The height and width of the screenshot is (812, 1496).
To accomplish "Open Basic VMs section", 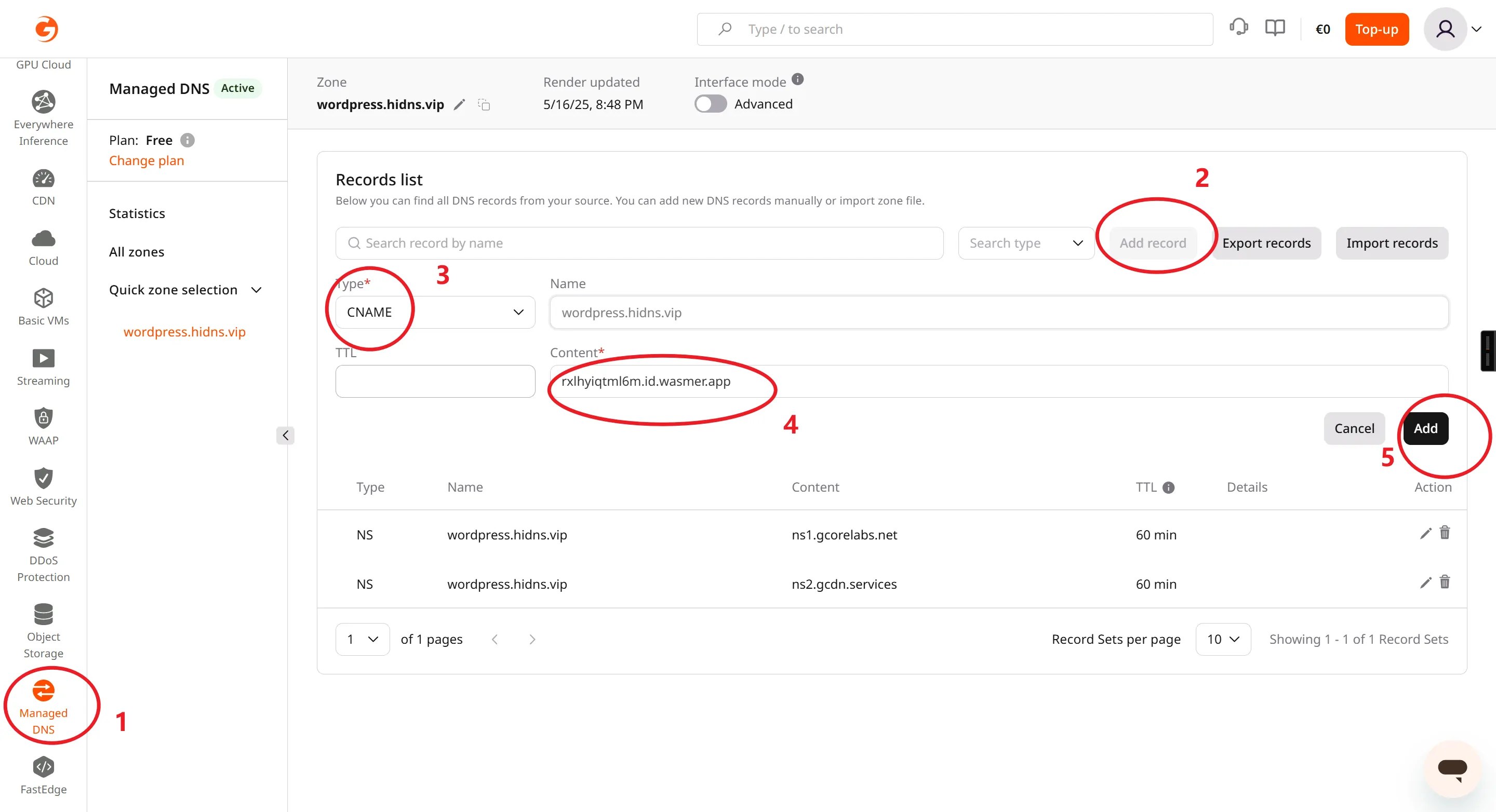I will coord(44,307).
